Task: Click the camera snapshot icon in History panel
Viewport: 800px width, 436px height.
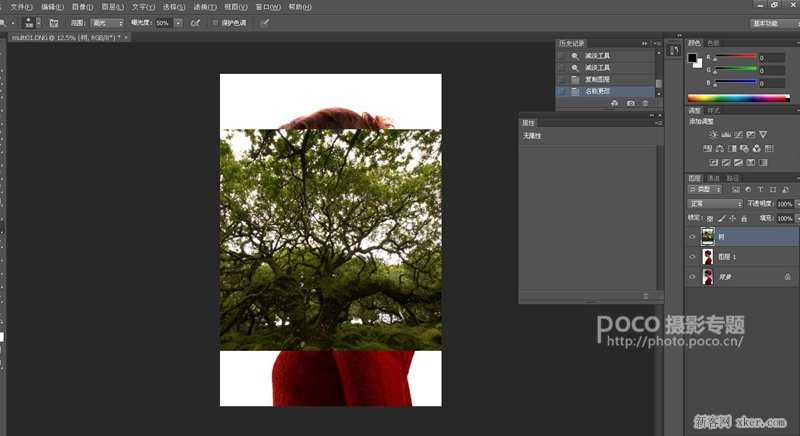Action: point(629,102)
